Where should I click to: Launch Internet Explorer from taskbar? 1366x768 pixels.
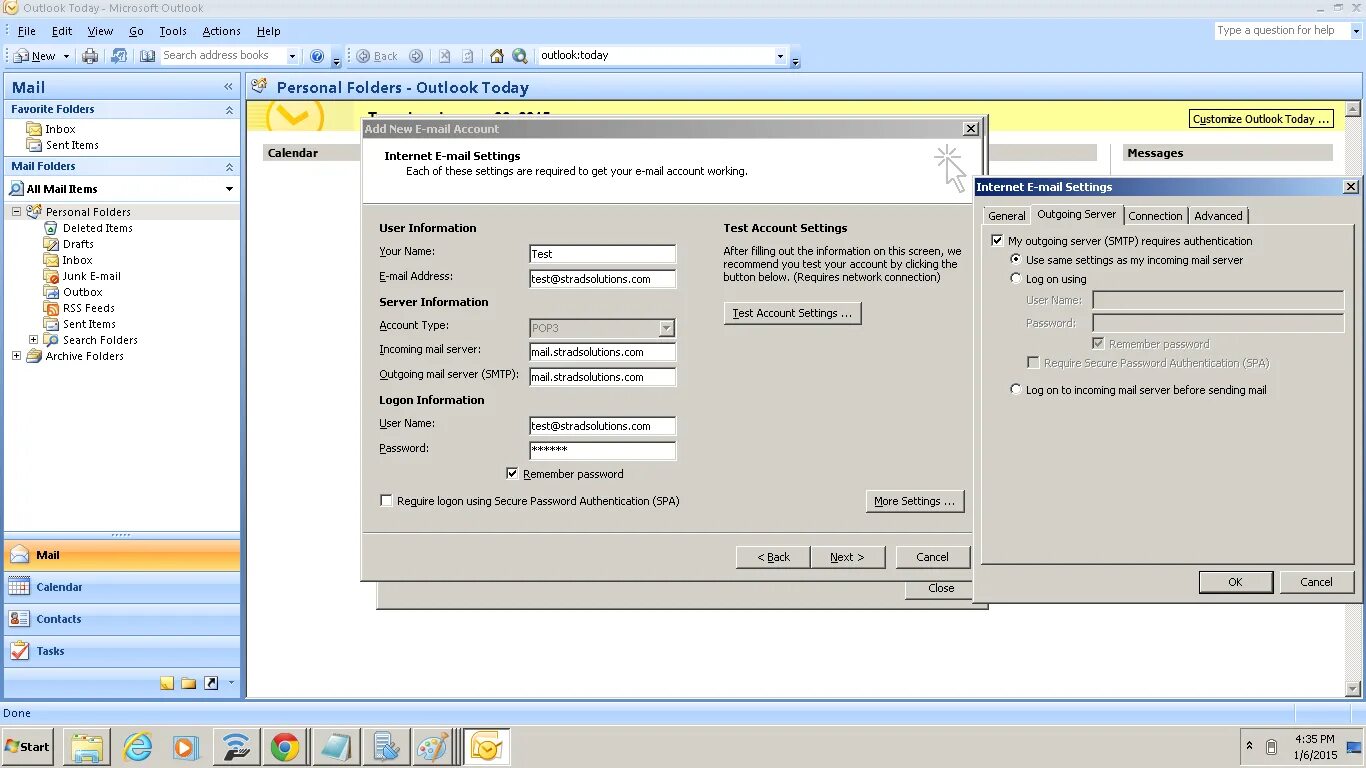[137, 747]
